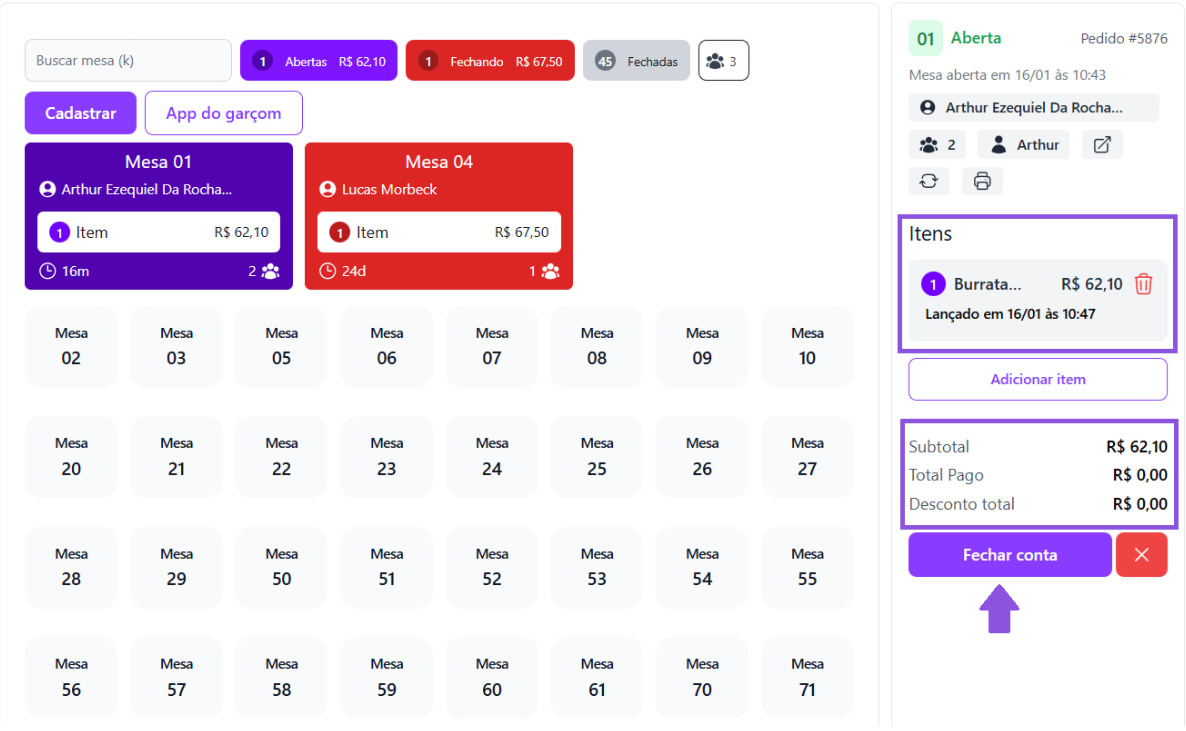Open App do garçom
1186x731 pixels.
pyautogui.click(x=223, y=113)
